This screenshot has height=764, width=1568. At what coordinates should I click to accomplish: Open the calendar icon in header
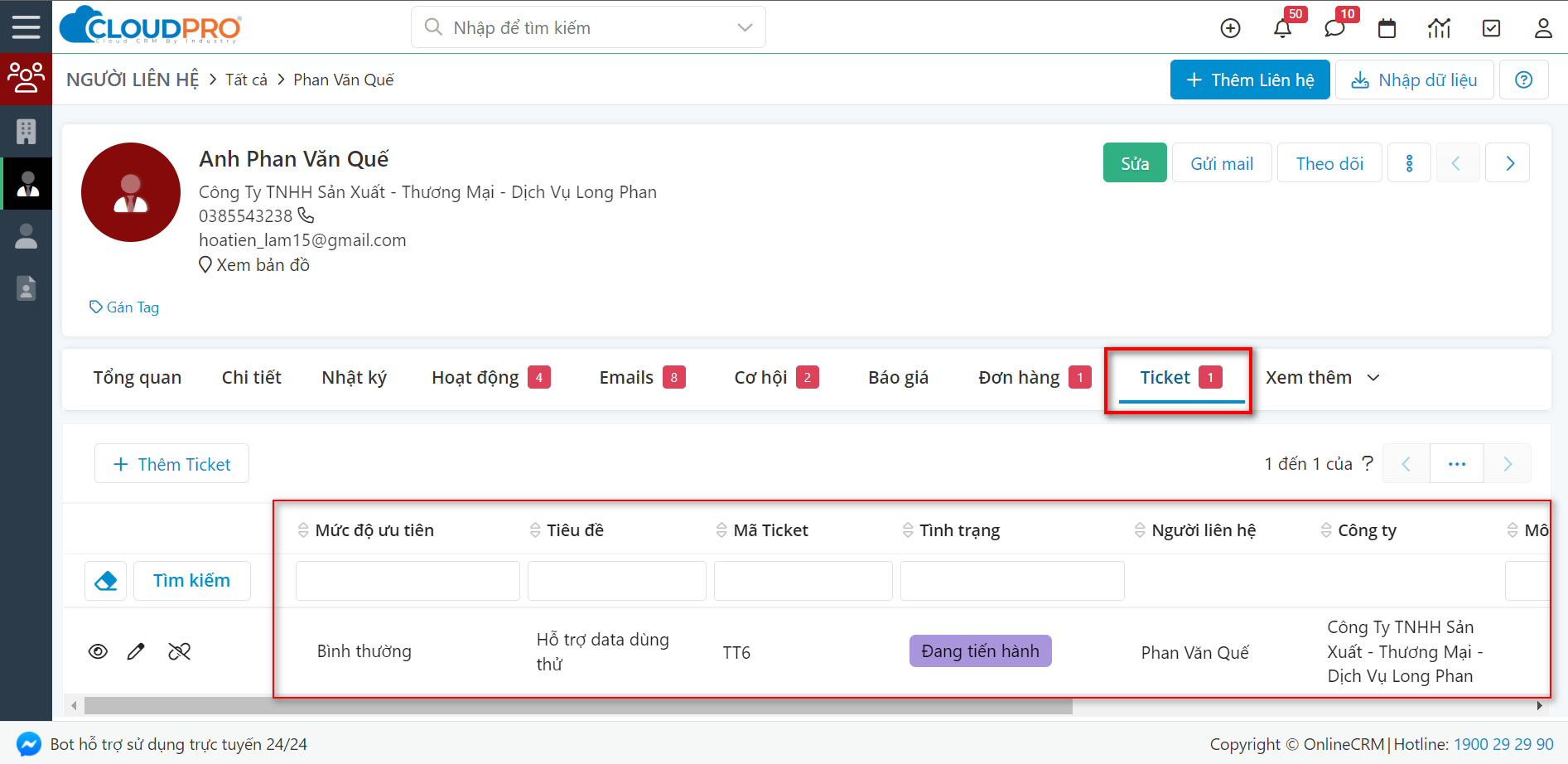(1387, 28)
